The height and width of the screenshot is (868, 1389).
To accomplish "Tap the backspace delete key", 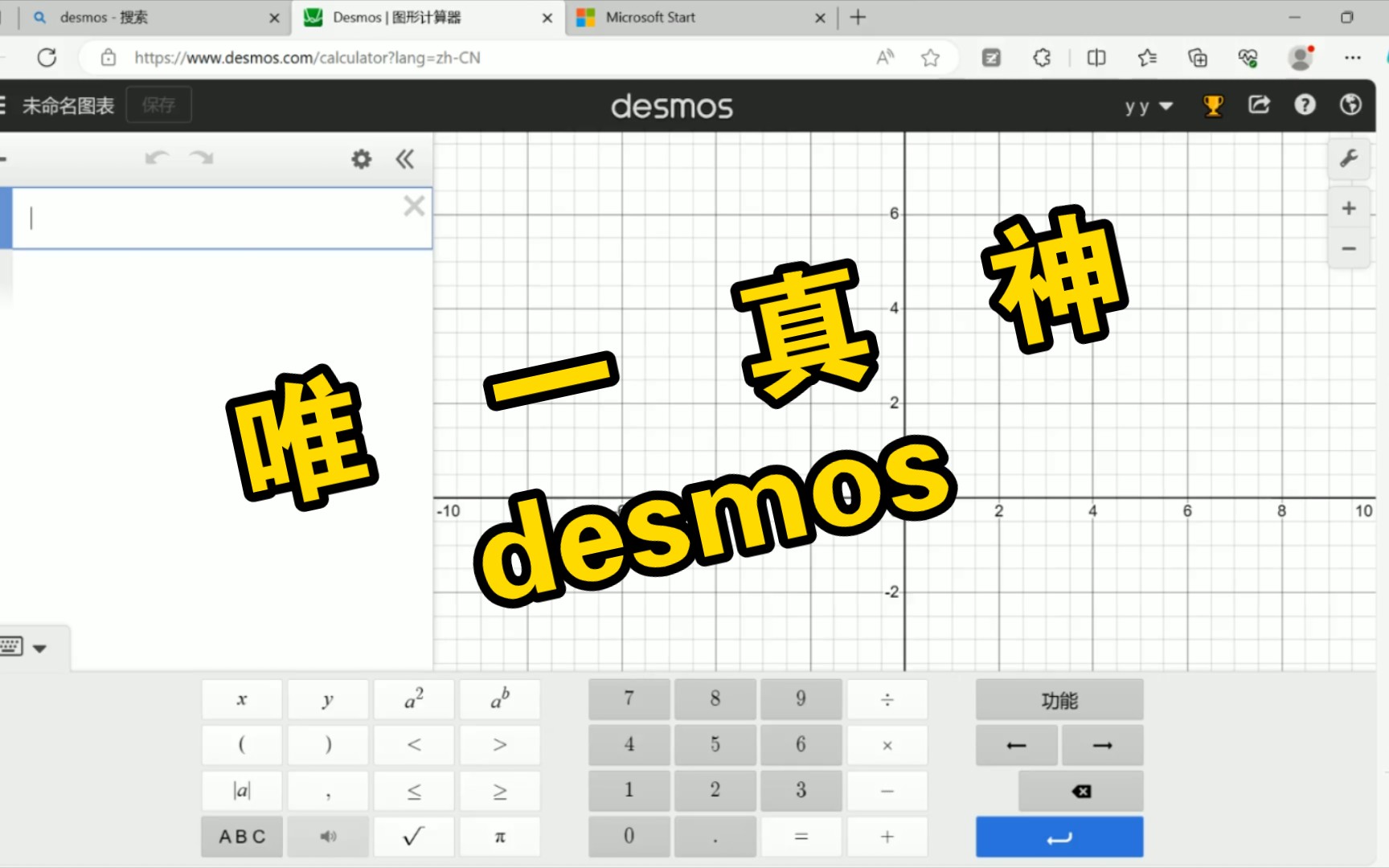I will [1081, 791].
